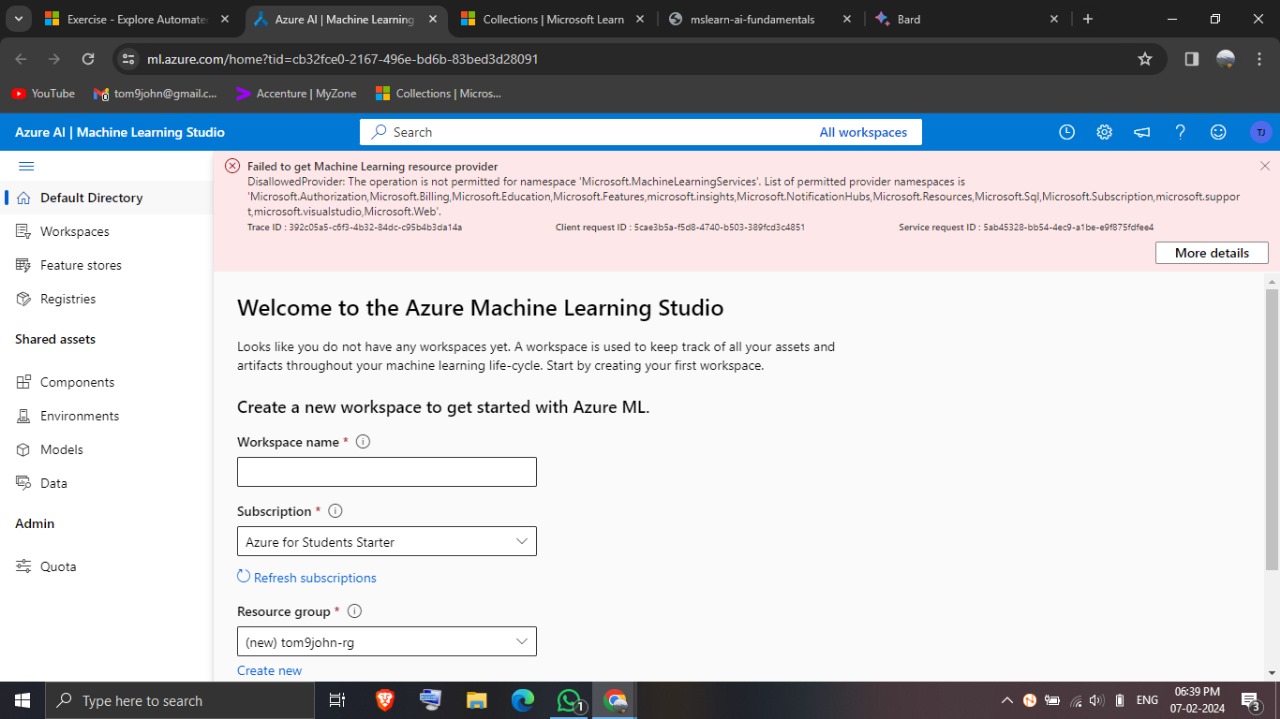The width and height of the screenshot is (1280, 719).
Task: Open Chrome three-dot menu
Action: pos(1259,59)
